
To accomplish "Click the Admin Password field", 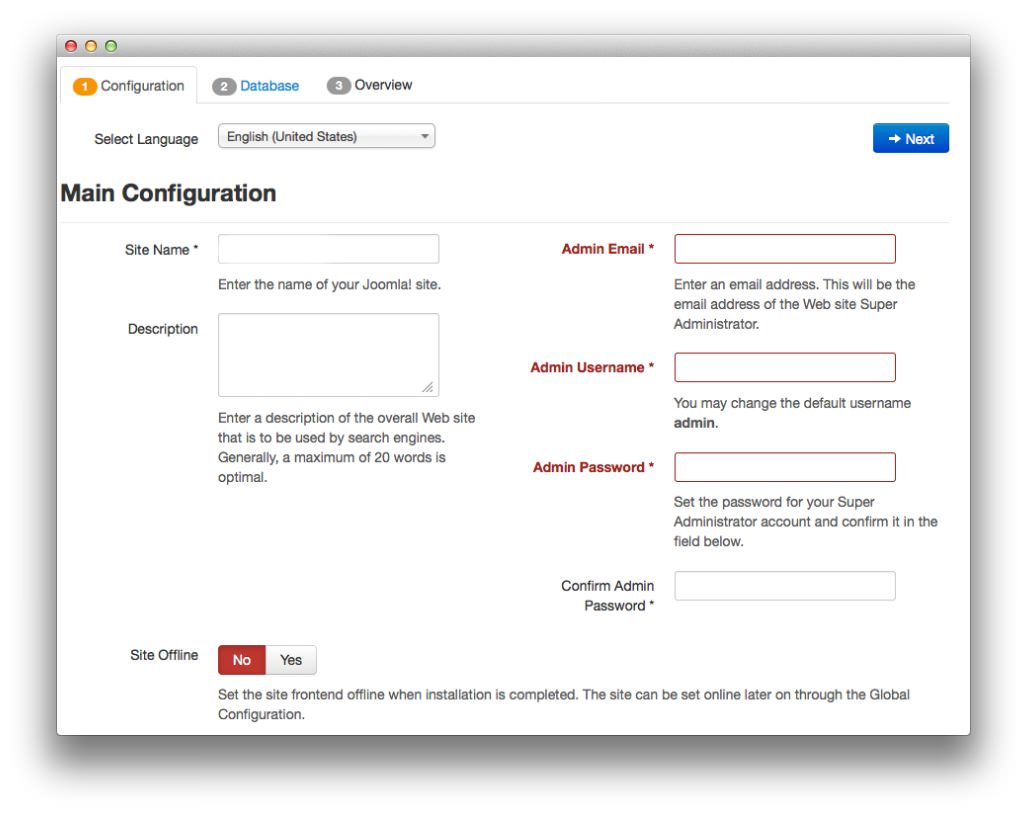I will [784, 467].
